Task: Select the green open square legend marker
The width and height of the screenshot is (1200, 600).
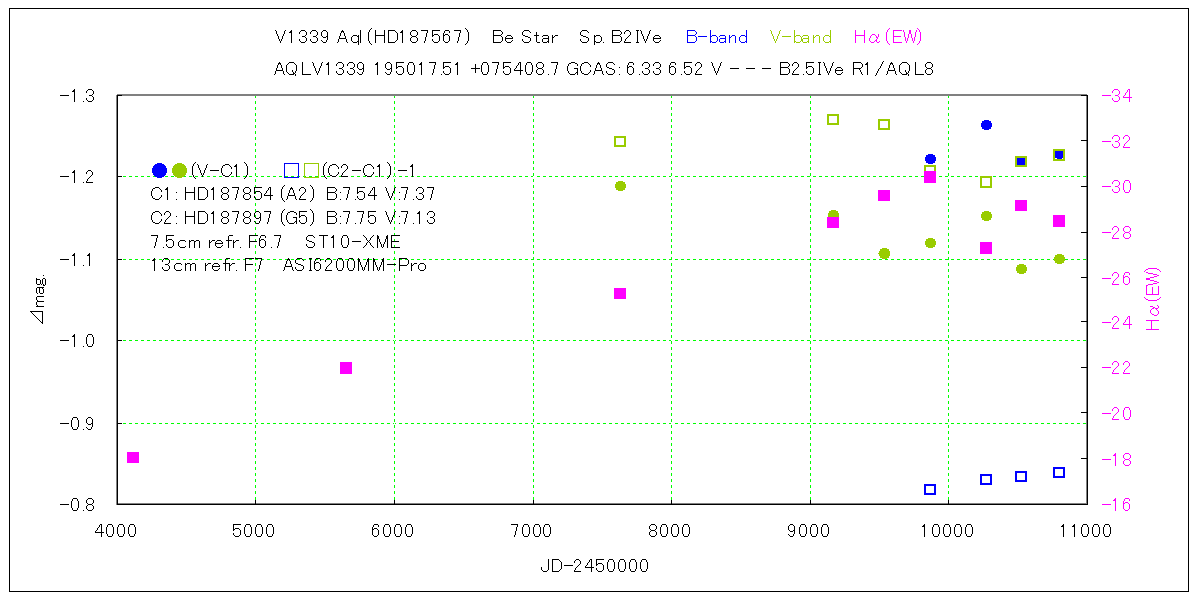Action: click(312, 170)
